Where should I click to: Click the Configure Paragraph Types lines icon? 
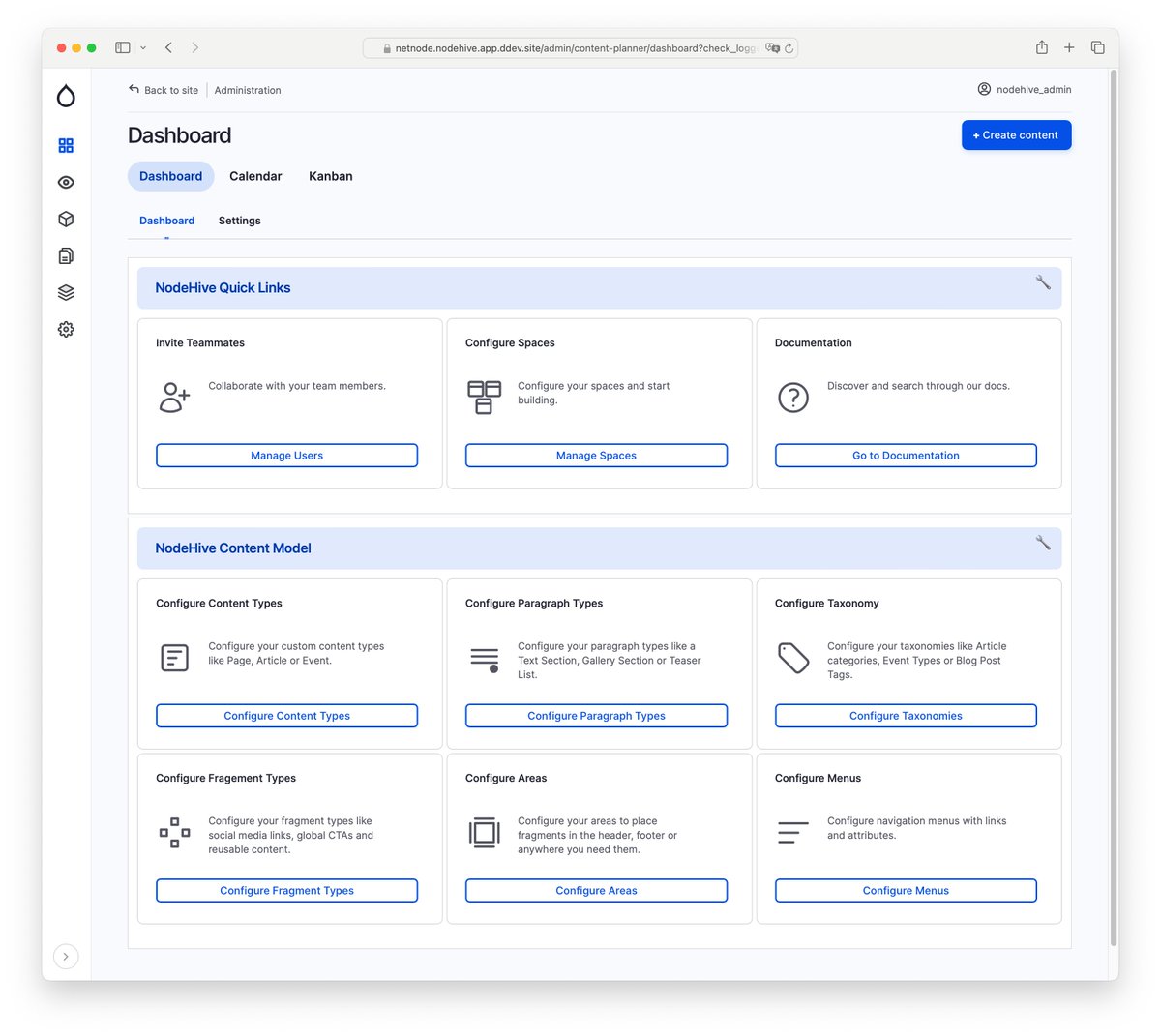485,660
